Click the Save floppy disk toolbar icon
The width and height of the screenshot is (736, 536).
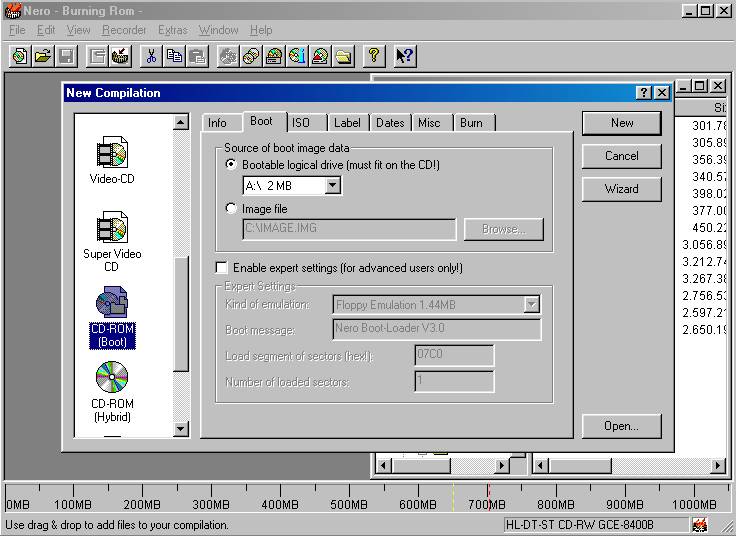[x=66, y=56]
